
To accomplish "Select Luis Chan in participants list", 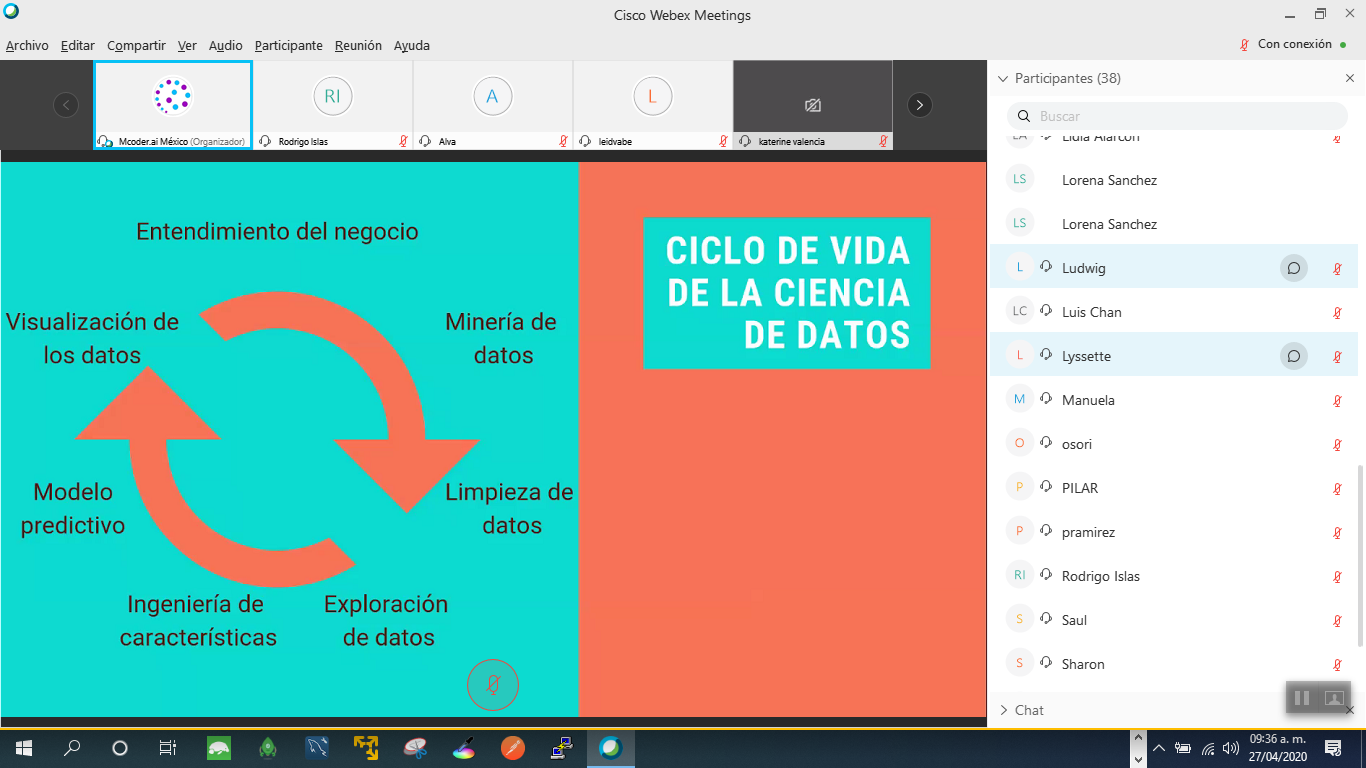I will click(x=1091, y=312).
